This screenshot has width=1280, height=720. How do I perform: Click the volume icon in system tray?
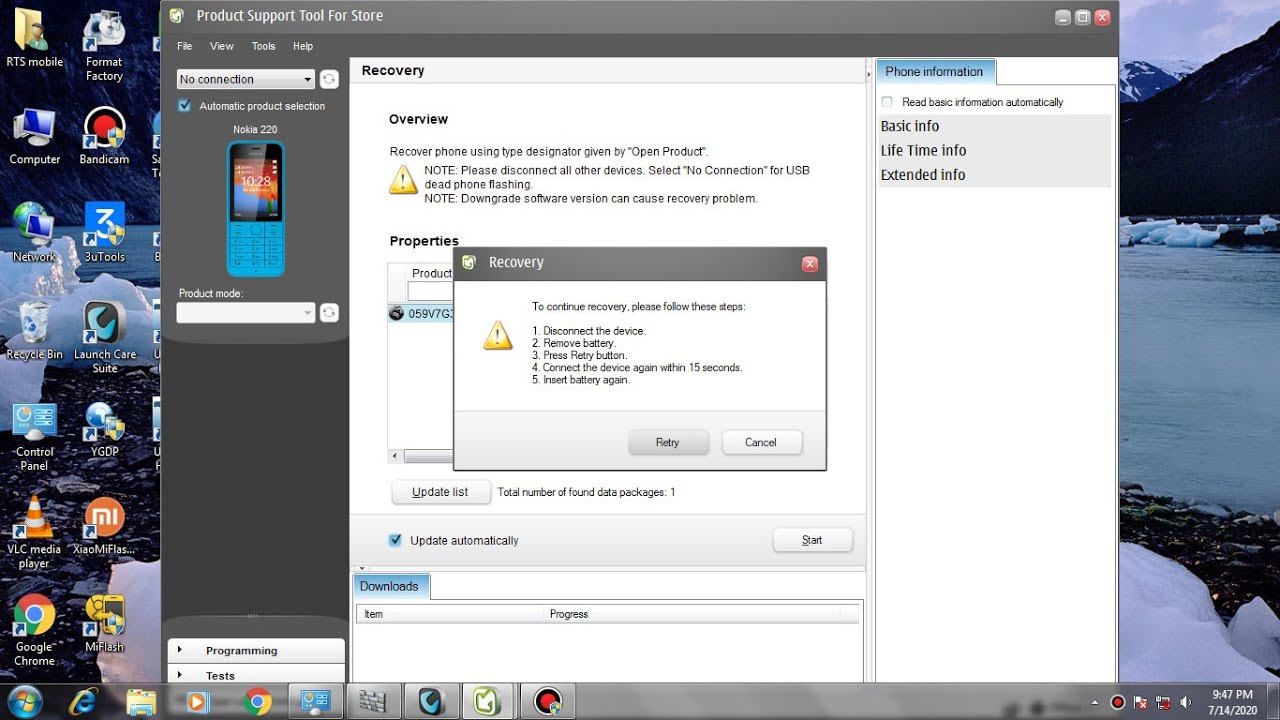point(1186,702)
